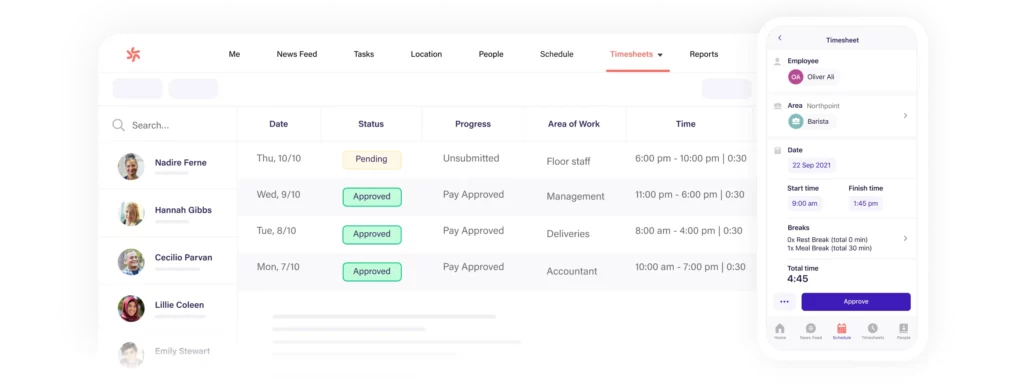Select the 1:45 pm finish time field
The image size is (1024, 387).
(x=865, y=203)
